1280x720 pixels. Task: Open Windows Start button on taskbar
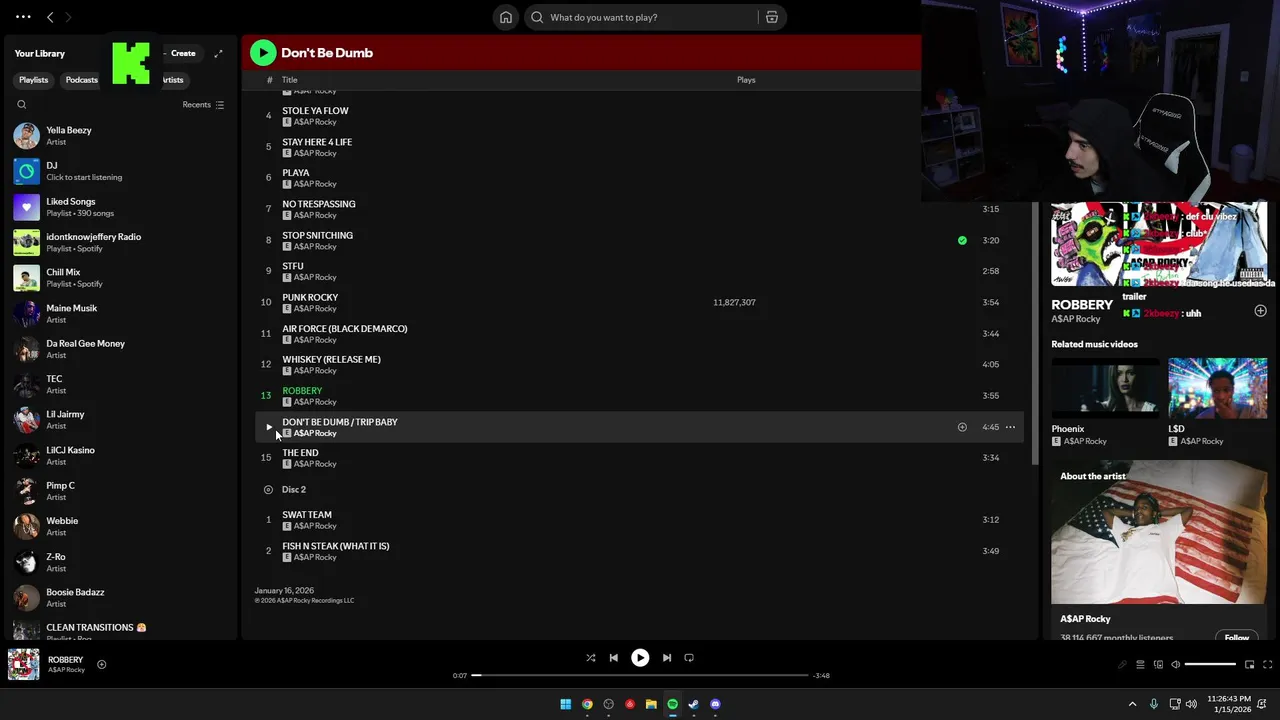(566, 704)
